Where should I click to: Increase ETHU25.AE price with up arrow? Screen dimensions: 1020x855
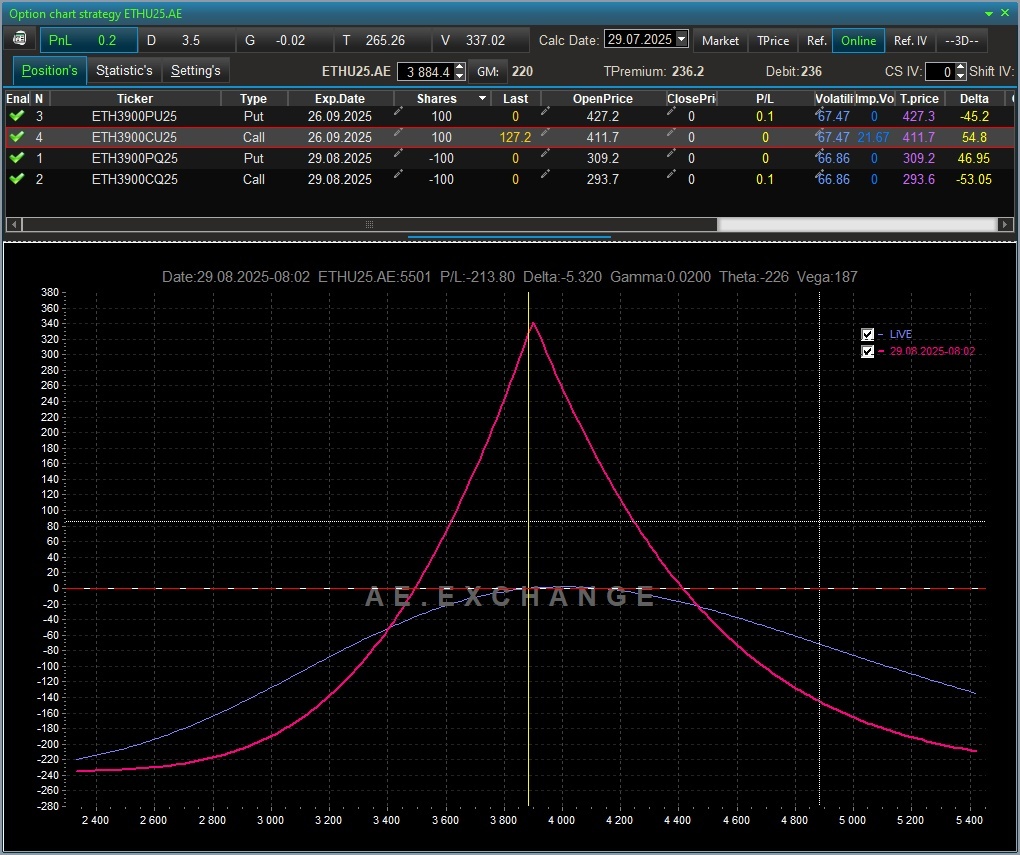click(x=459, y=67)
